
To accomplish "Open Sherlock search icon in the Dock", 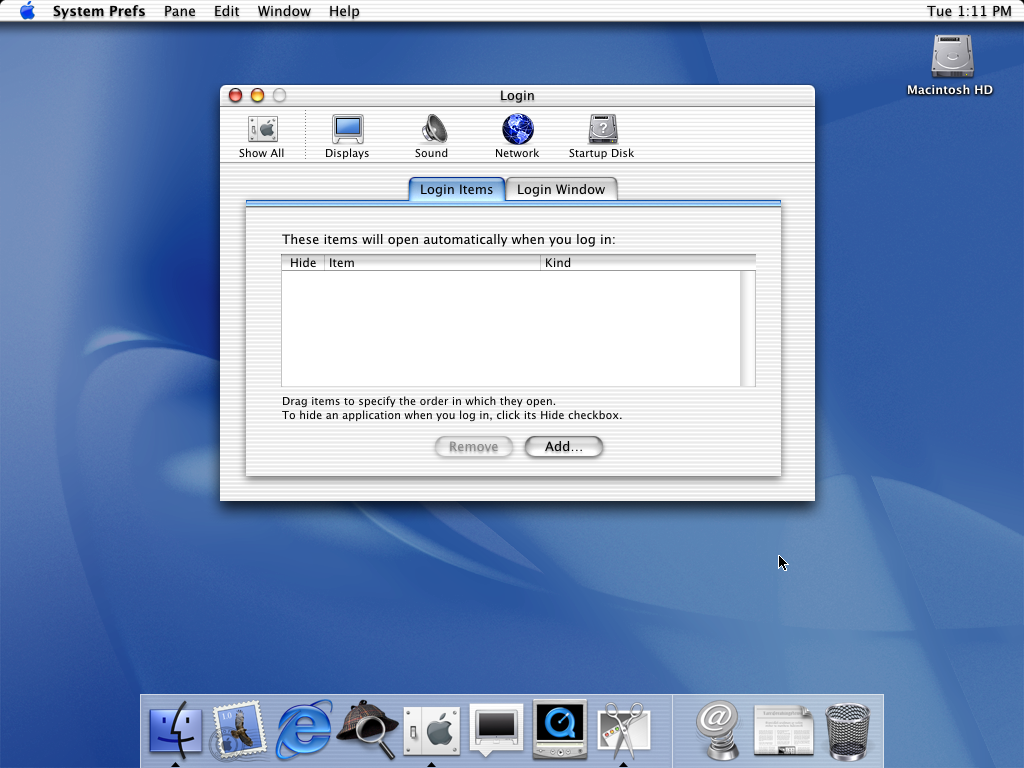I will pyautogui.click(x=368, y=729).
